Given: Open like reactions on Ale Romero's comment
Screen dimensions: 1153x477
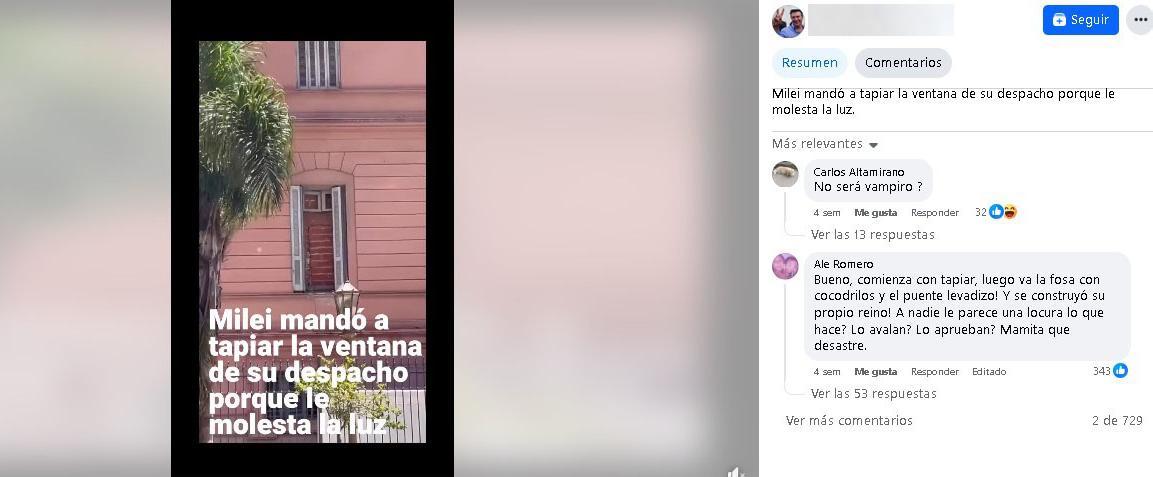Looking at the screenshot, I should click(x=1110, y=371).
